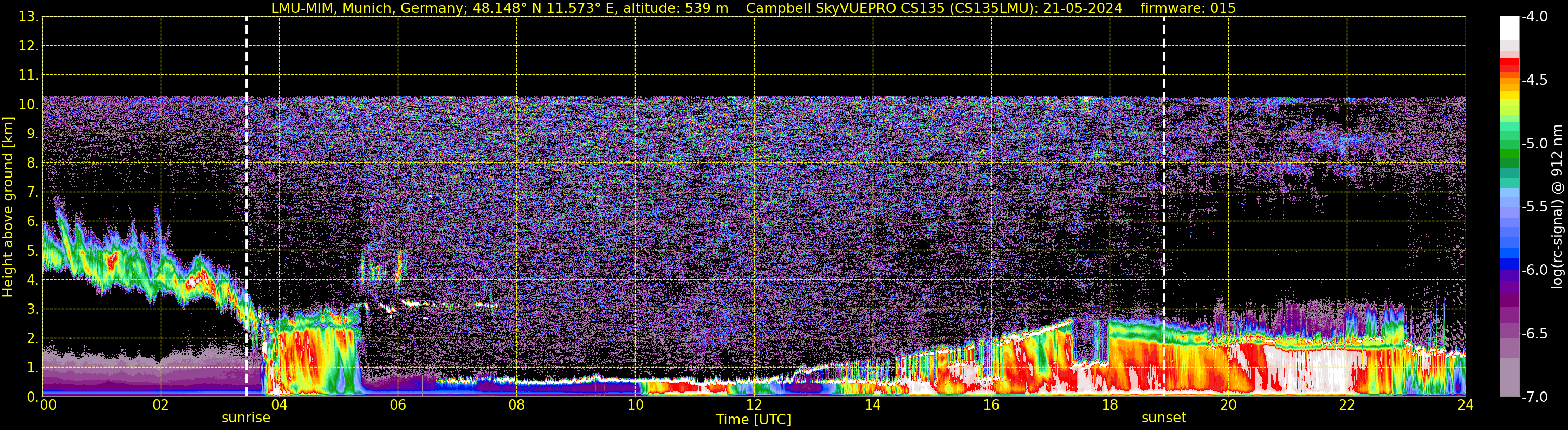The image size is (1568, 430).
Task: Click height axis tick label '8.'
Action: pos(32,162)
